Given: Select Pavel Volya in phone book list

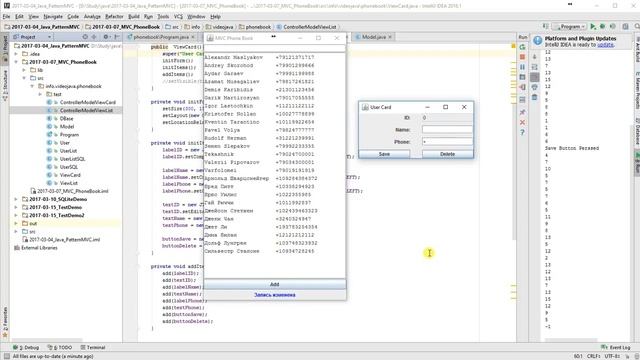Looking at the screenshot, I should (275, 130).
